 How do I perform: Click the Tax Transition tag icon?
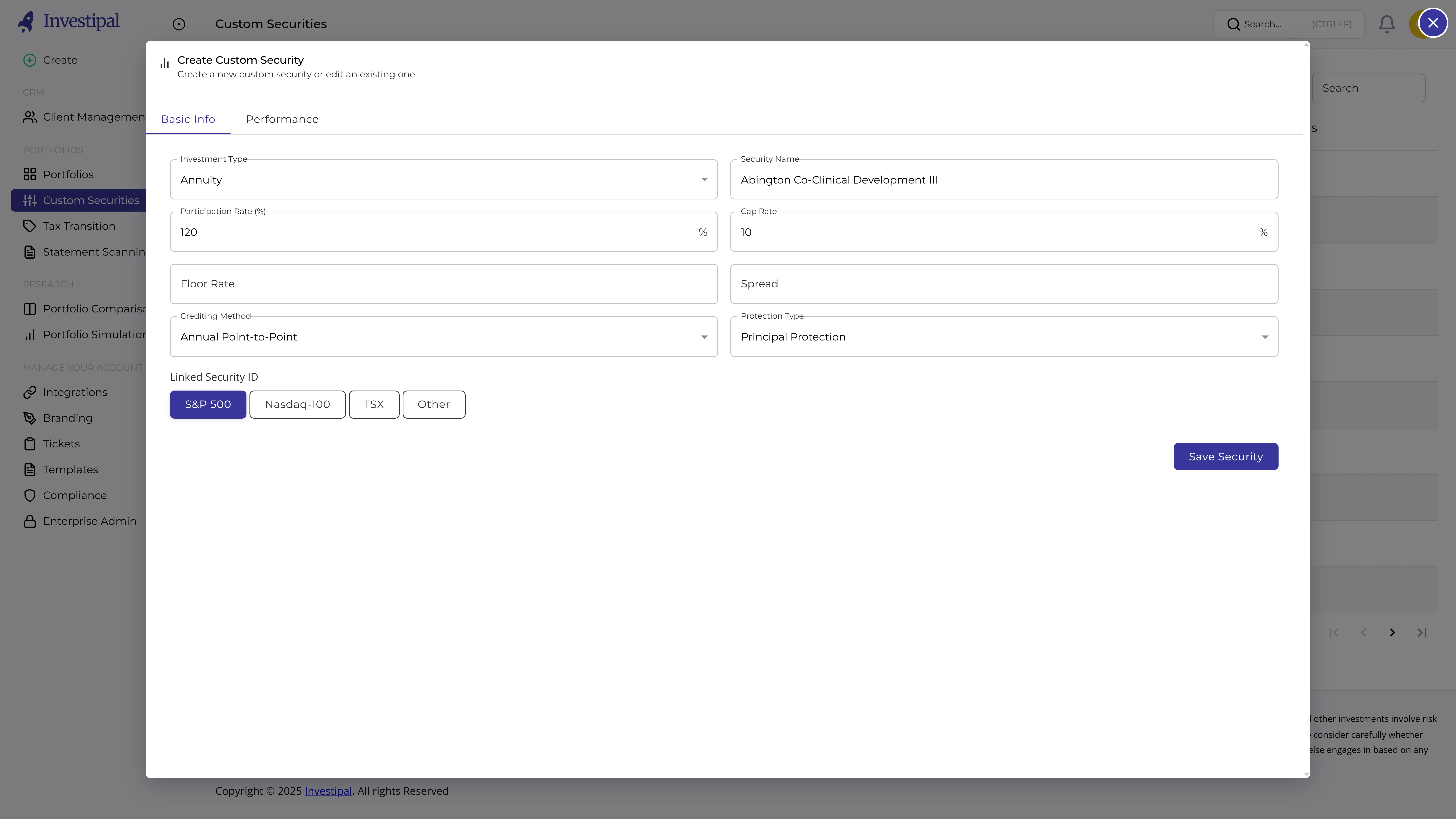[x=30, y=226]
